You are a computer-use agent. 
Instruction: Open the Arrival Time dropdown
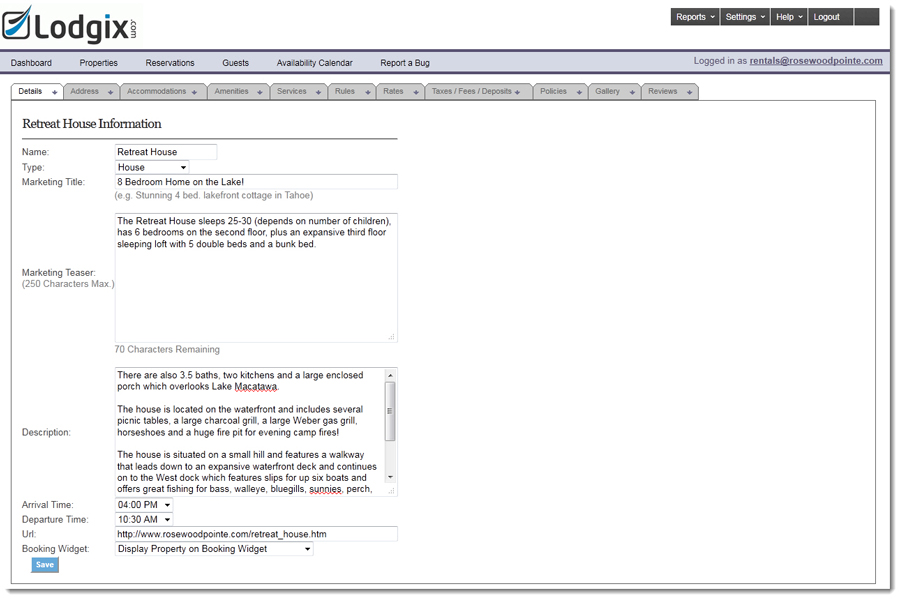coord(144,505)
